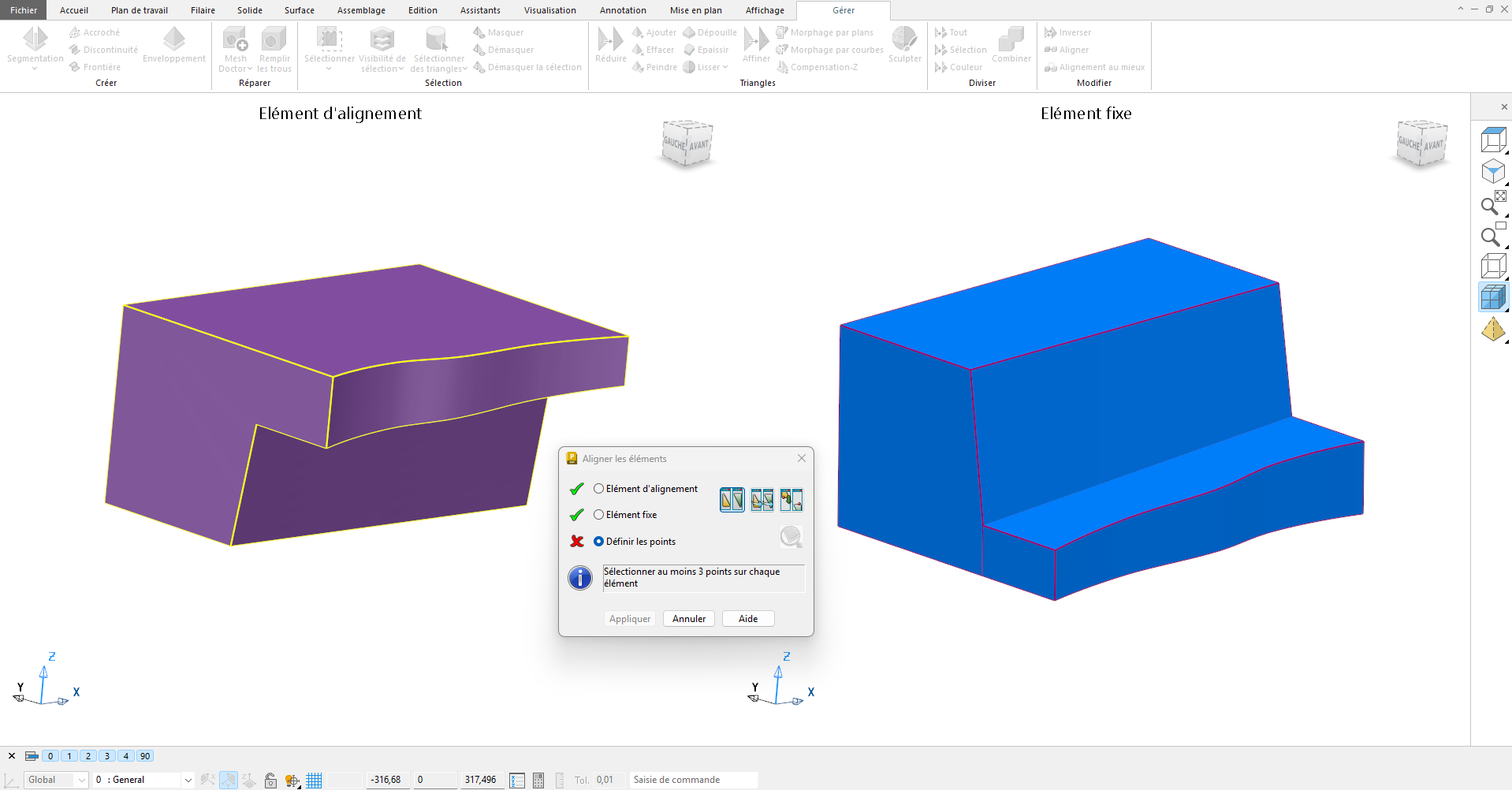Click the GAUCHE/AVANT view cube on left viewport
This screenshot has height=790, width=1512.
pos(687,143)
